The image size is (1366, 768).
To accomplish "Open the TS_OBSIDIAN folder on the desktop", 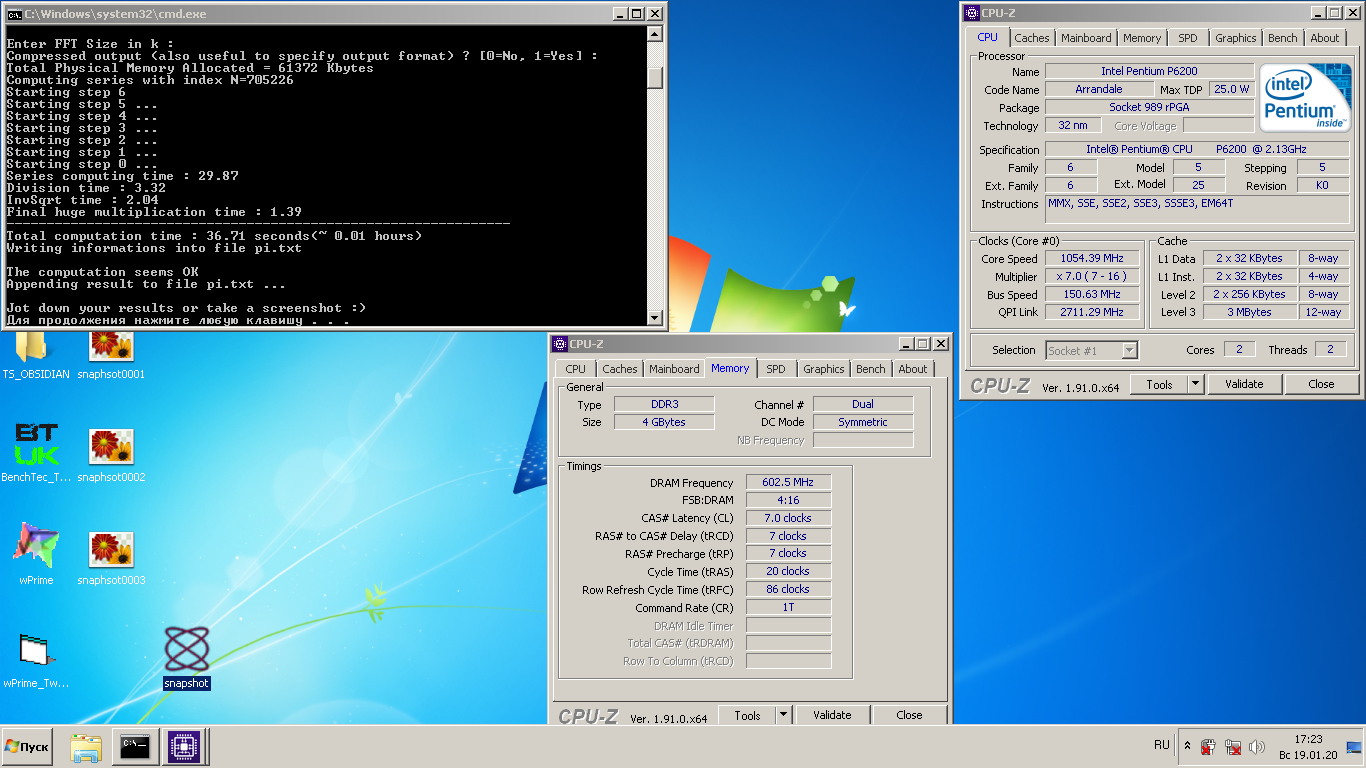I will point(35,355).
